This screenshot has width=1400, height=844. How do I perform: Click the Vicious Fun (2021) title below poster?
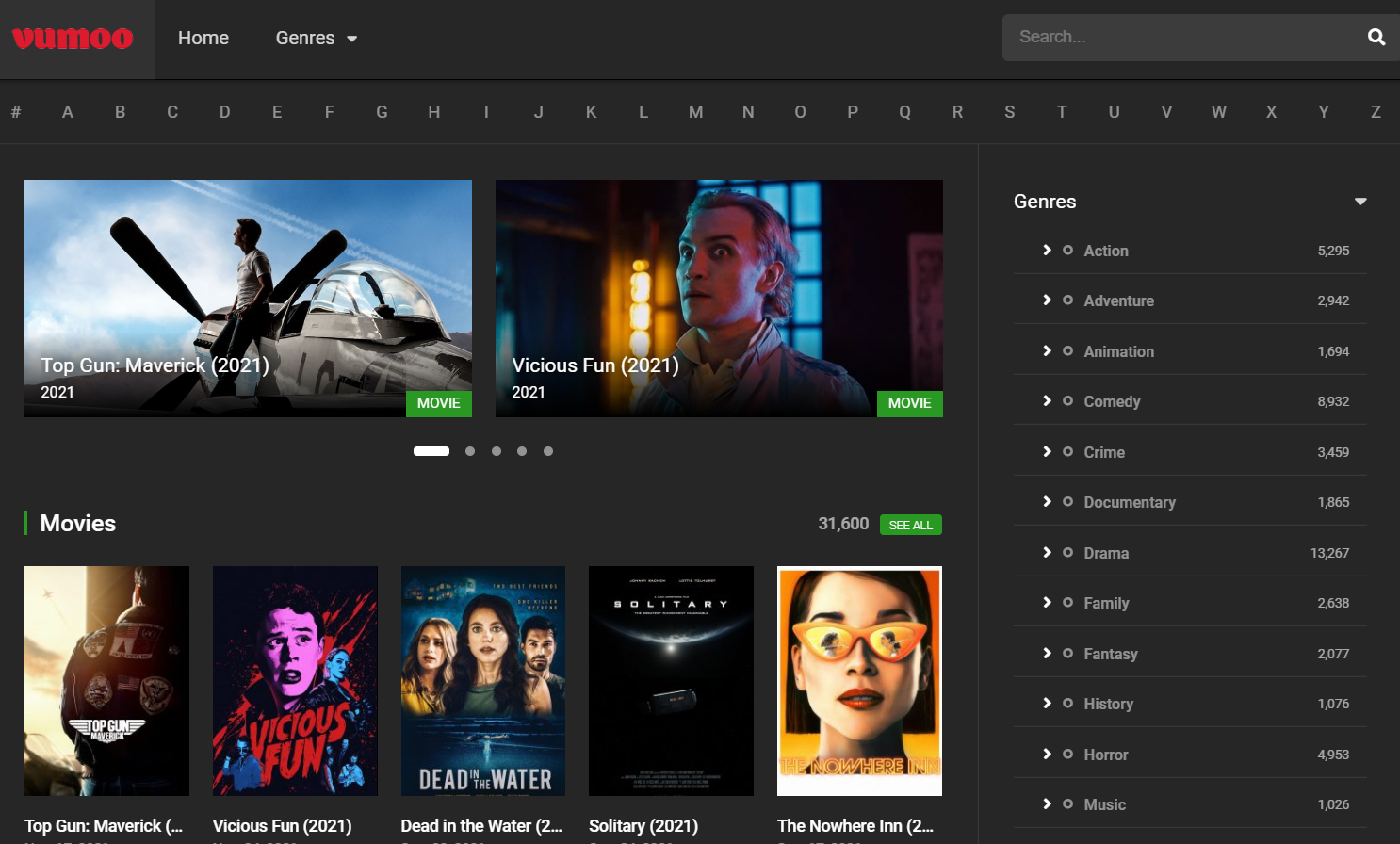pos(282,826)
